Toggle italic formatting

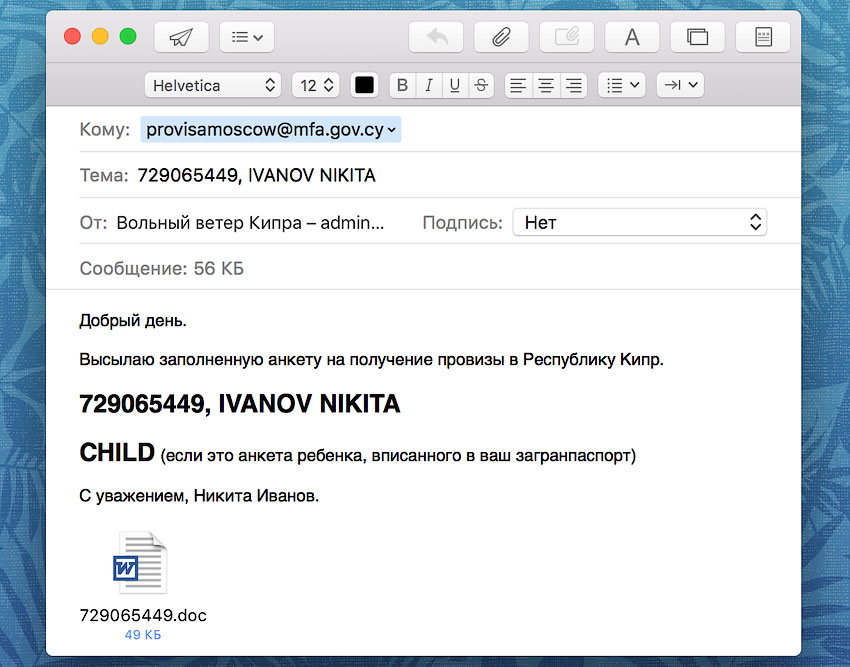tap(429, 85)
